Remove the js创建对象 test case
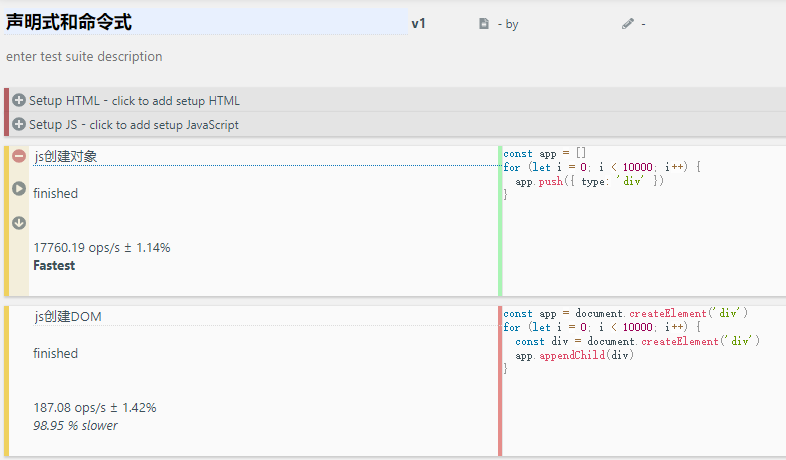Image resolution: width=786 pixels, height=460 pixels. coord(19,156)
